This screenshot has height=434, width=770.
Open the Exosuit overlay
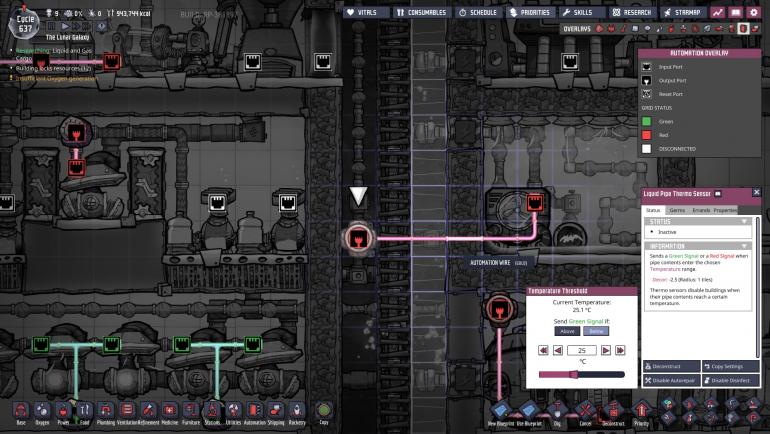point(731,29)
